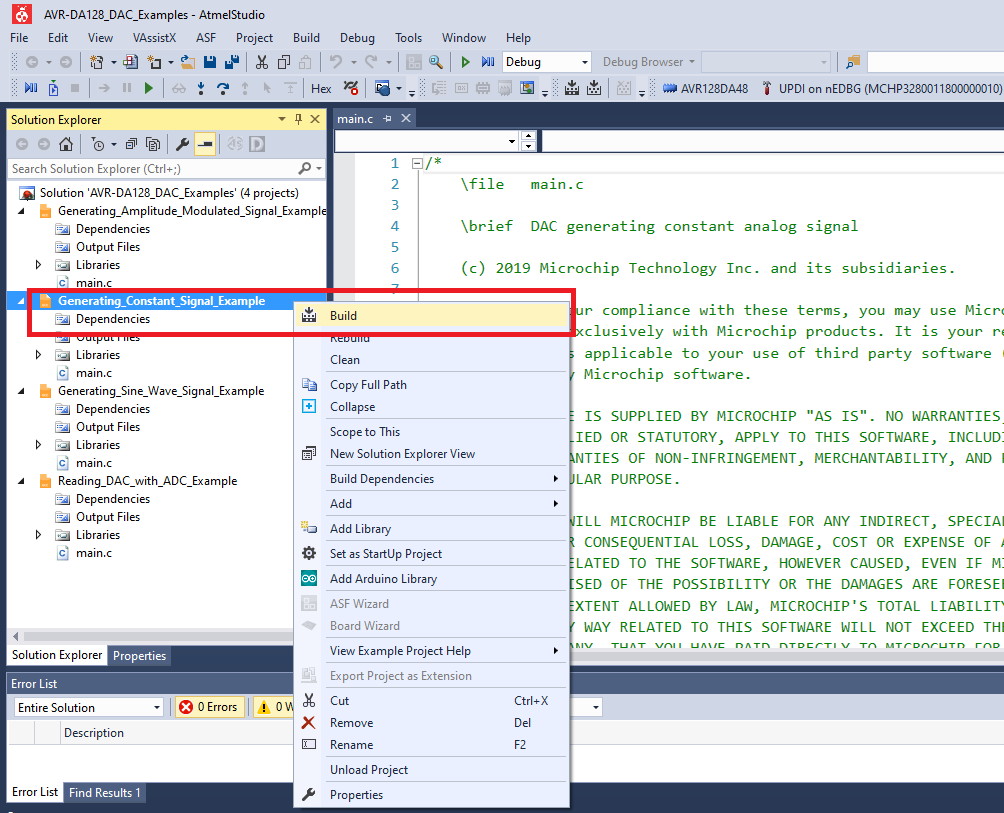The width and height of the screenshot is (1004, 813).
Task: Click Start Debugging and Break icon beside green play
Action: click(x=488, y=62)
